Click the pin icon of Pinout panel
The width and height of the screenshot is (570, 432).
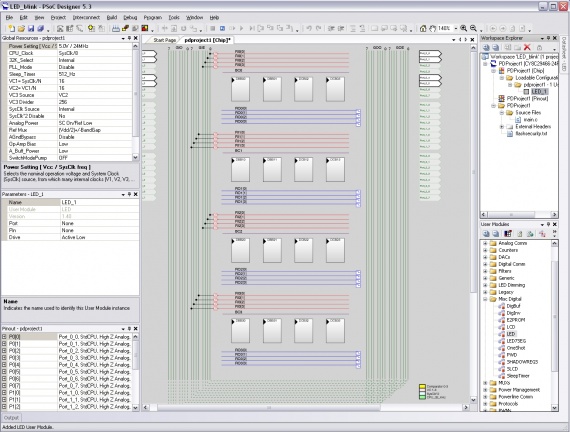[129, 328]
